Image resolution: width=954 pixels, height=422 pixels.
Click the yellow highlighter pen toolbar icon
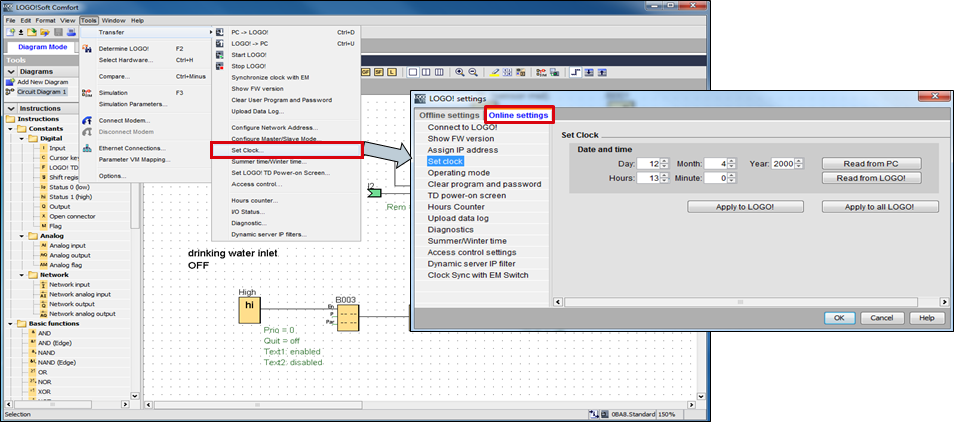click(x=494, y=72)
